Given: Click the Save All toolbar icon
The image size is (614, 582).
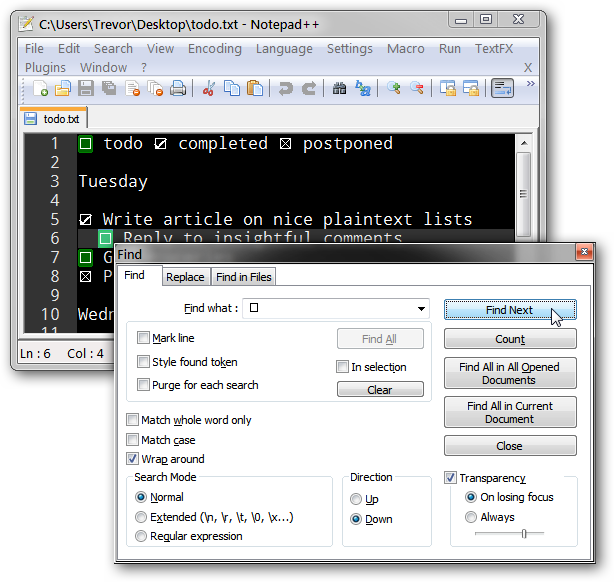Looking at the screenshot, I should coord(109,88).
